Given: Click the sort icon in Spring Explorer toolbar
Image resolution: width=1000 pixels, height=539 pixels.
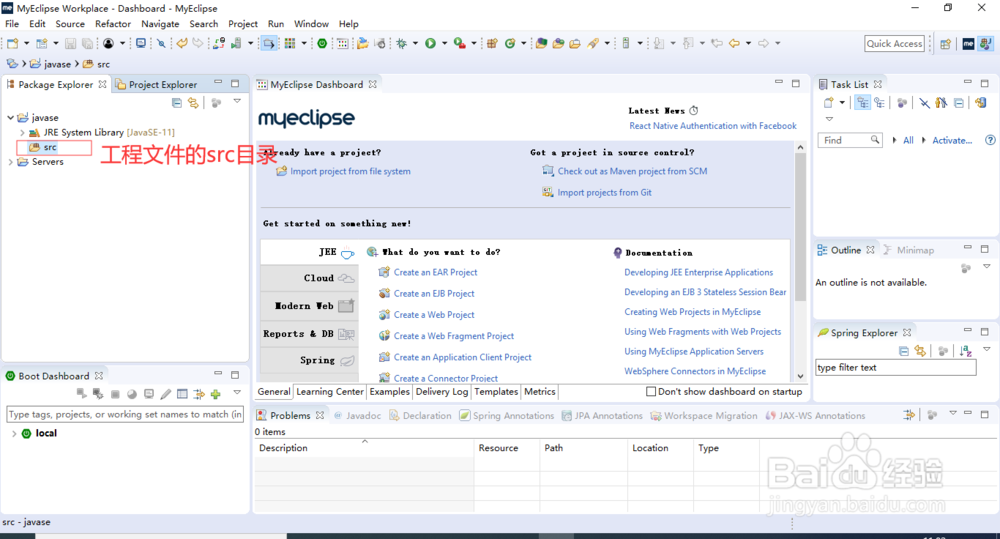Looking at the screenshot, I should tap(966, 351).
